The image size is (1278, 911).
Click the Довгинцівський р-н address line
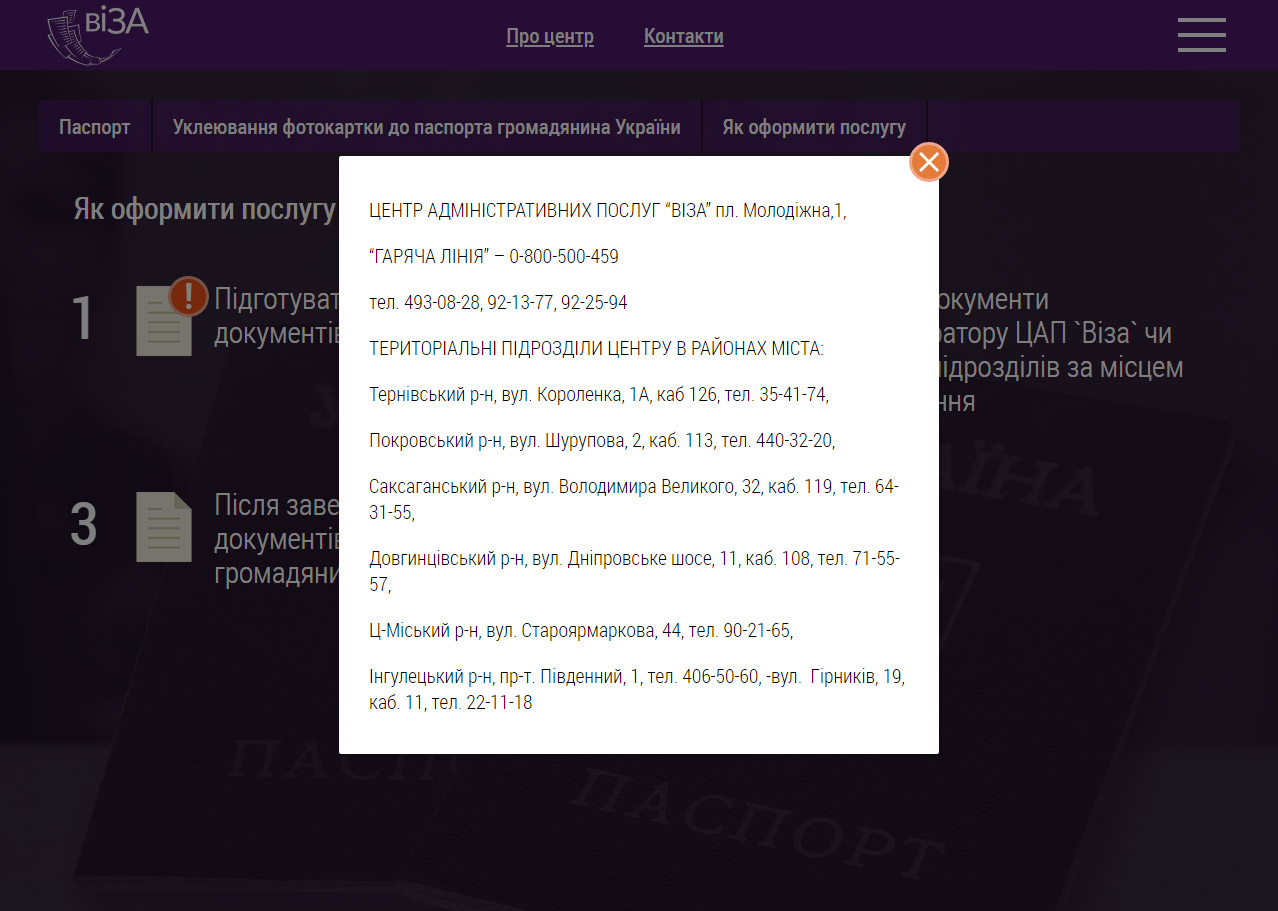634,571
